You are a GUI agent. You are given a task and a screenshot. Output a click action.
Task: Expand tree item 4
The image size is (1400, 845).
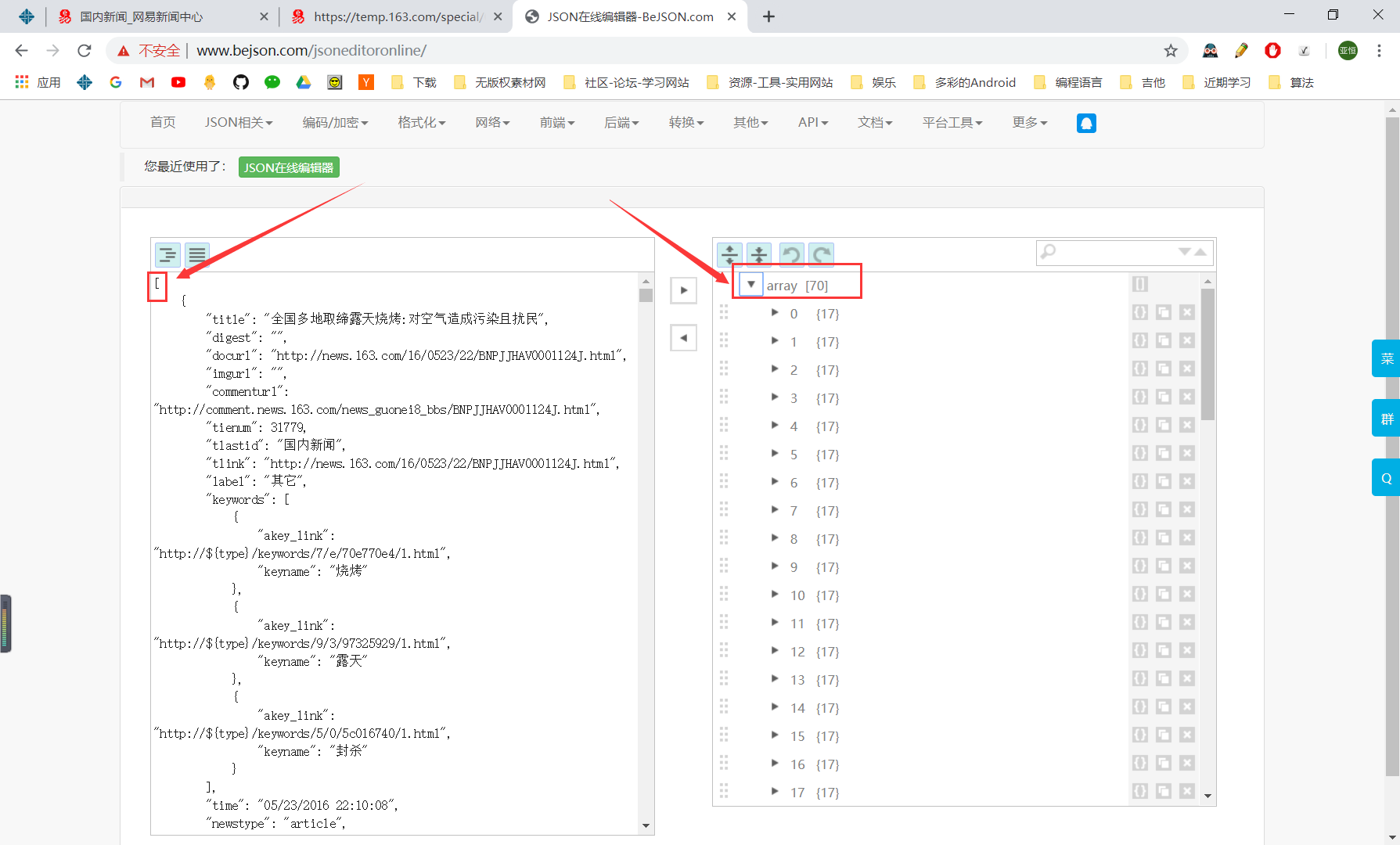pos(775,426)
